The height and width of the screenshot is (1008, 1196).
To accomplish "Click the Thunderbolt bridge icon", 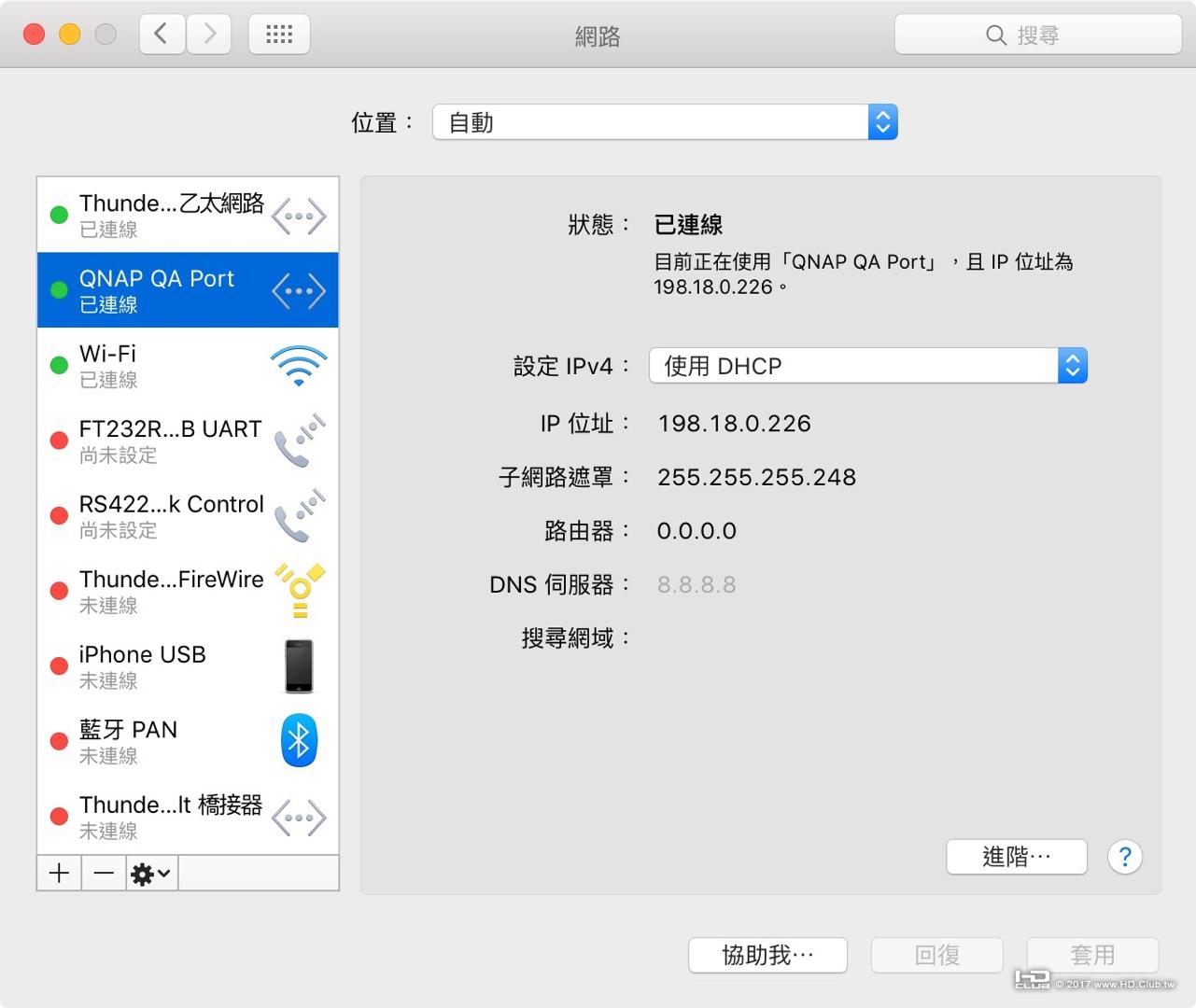I will click(x=299, y=819).
